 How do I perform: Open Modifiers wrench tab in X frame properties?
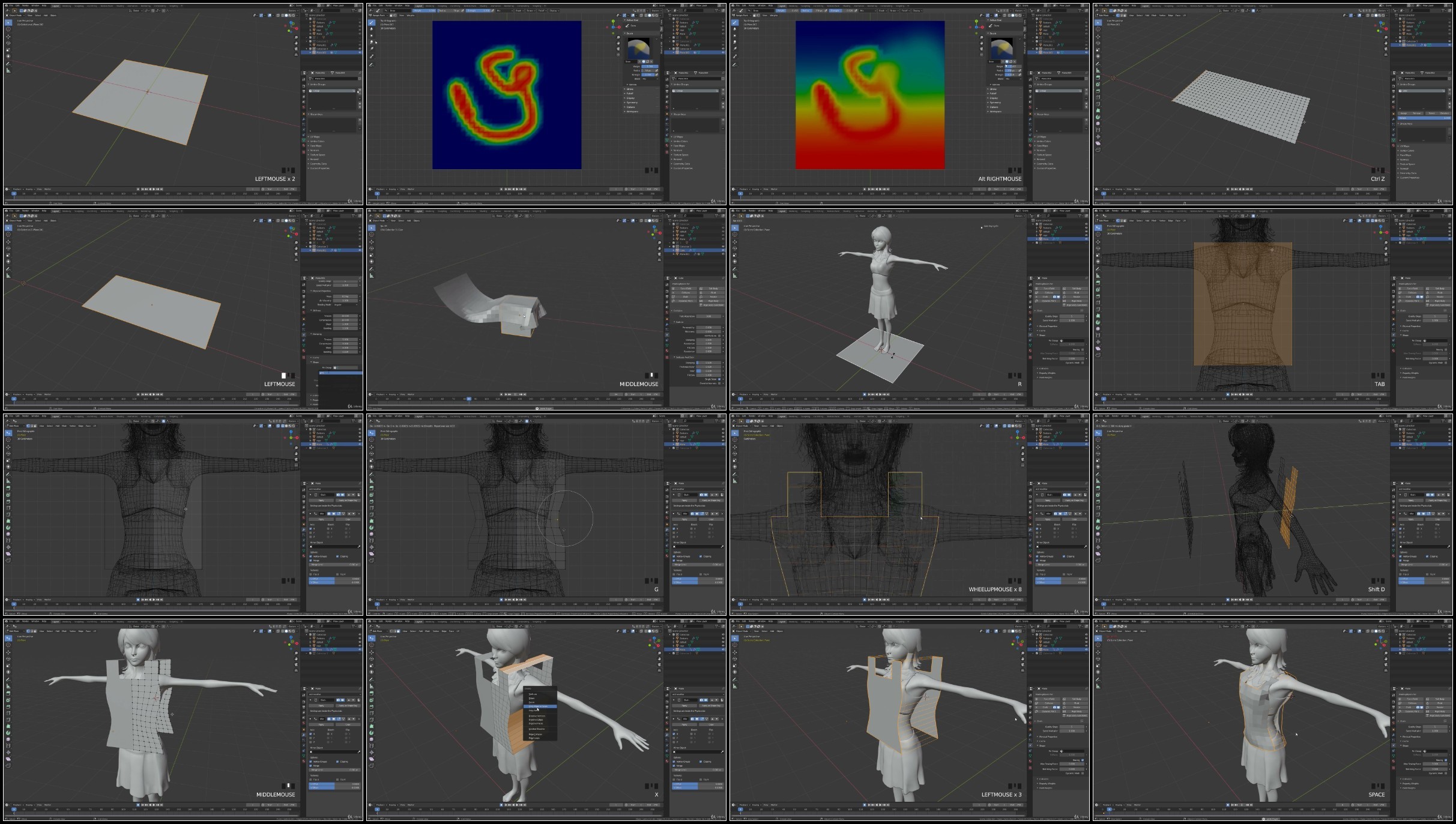coord(667,735)
